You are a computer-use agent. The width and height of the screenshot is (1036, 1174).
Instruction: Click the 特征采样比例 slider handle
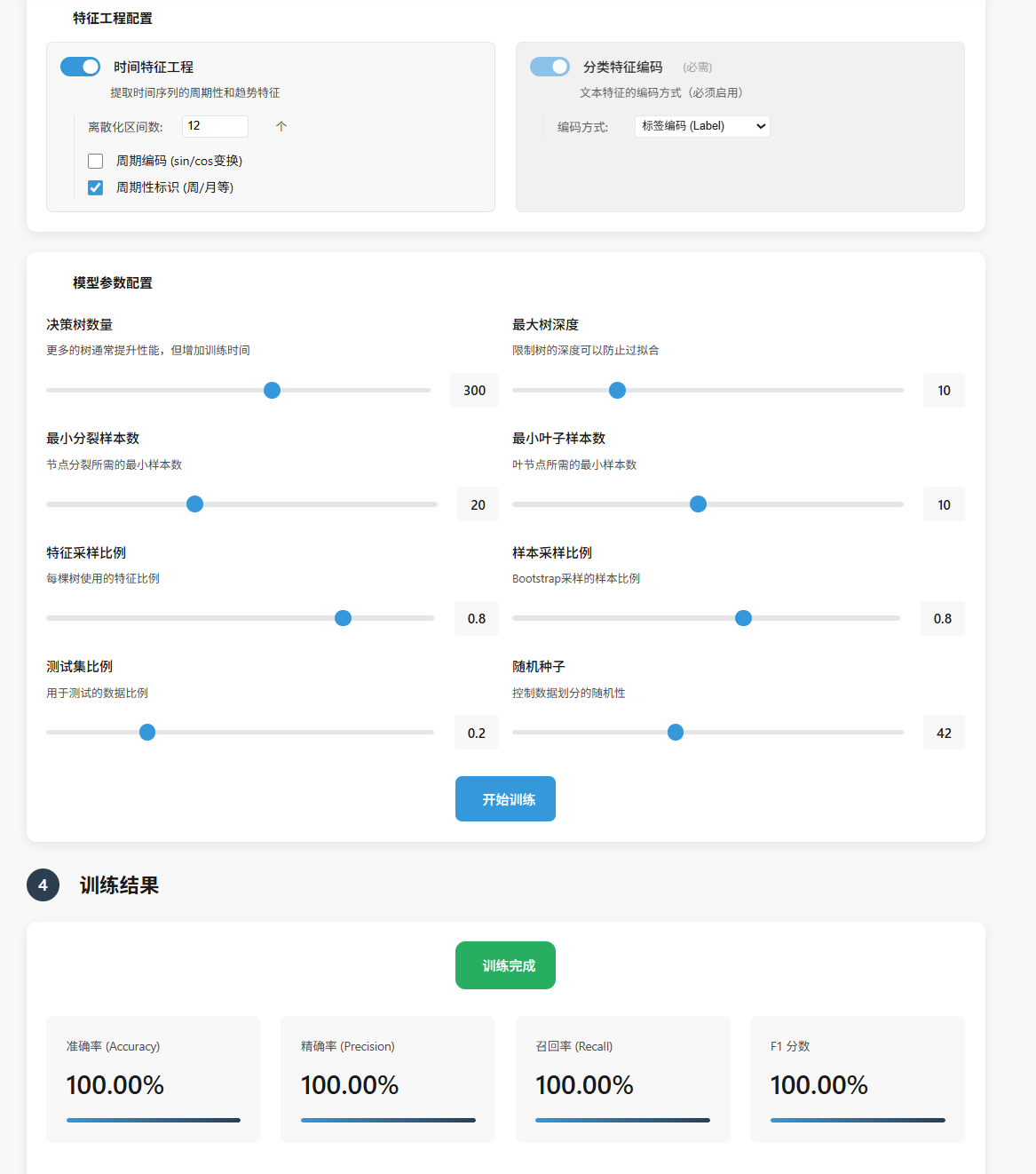[x=344, y=619]
